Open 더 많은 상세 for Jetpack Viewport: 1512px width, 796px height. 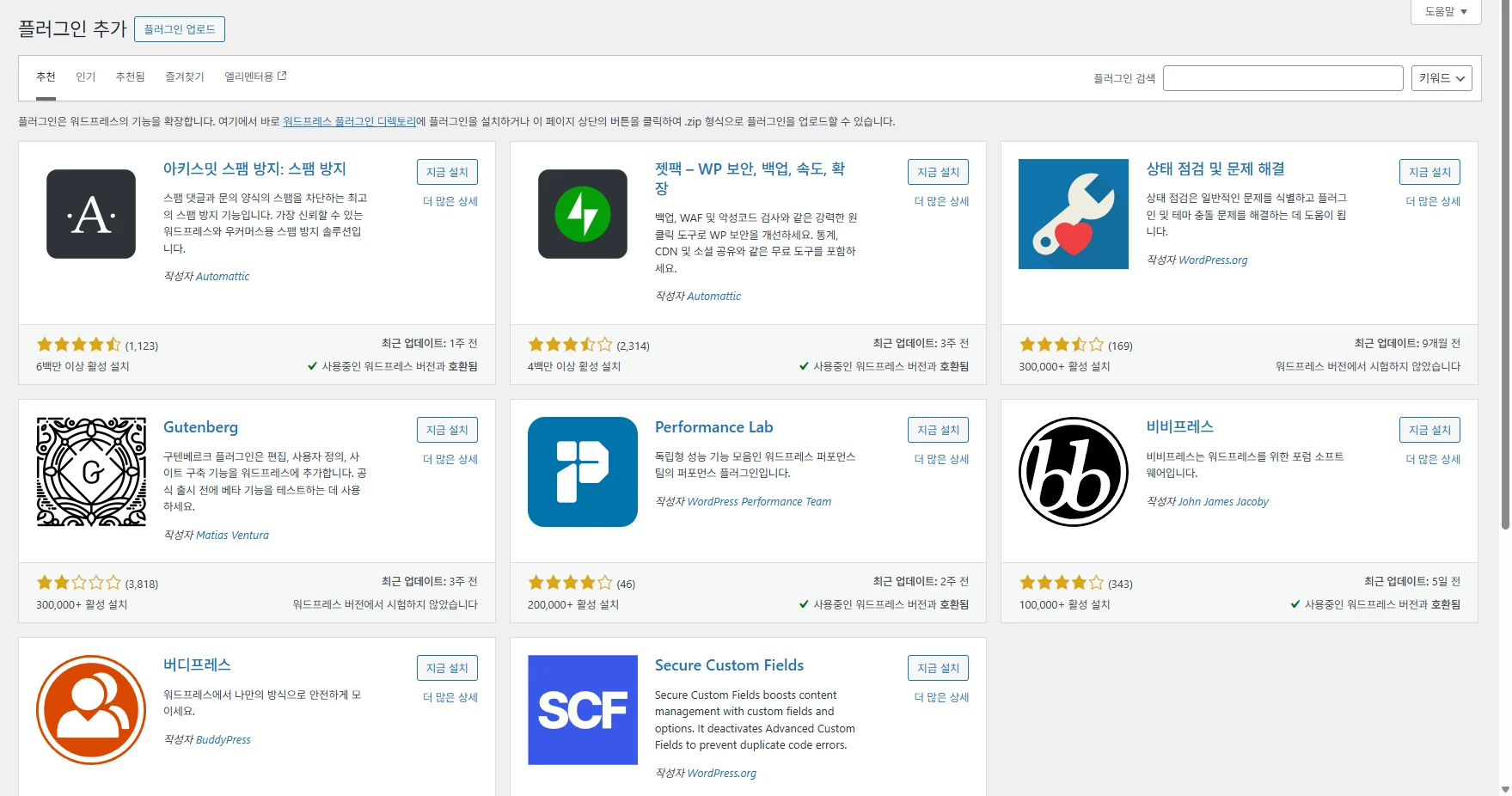(x=941, y=201)
